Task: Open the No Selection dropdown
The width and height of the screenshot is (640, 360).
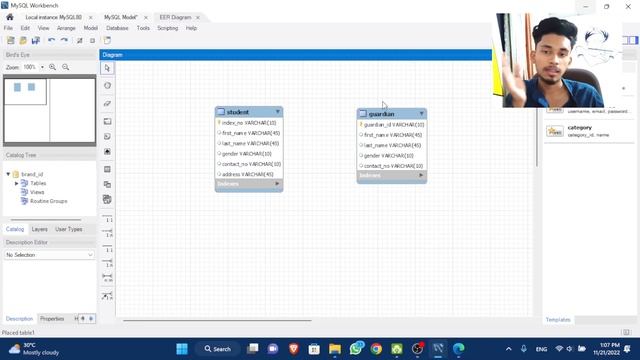Action: [49, 255]
